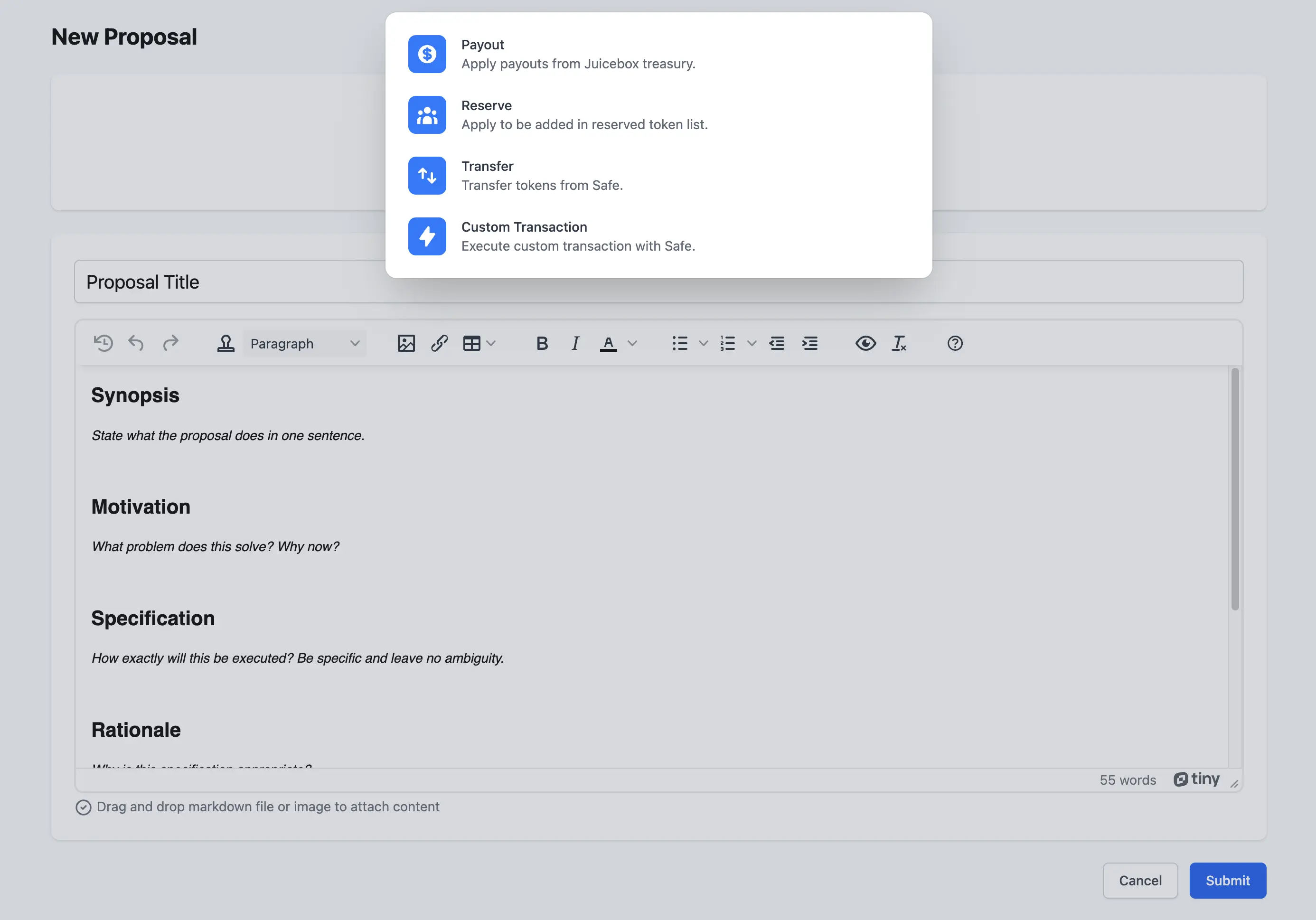1316x920 pixels.
Task: Click the insert link icon
Action: (439, 343)
